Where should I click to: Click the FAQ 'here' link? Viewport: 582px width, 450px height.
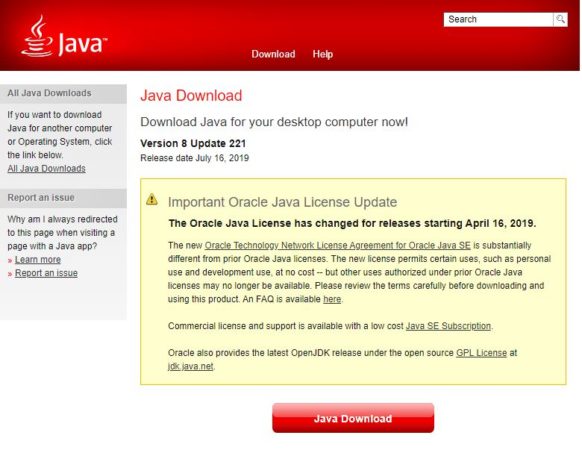332,299
